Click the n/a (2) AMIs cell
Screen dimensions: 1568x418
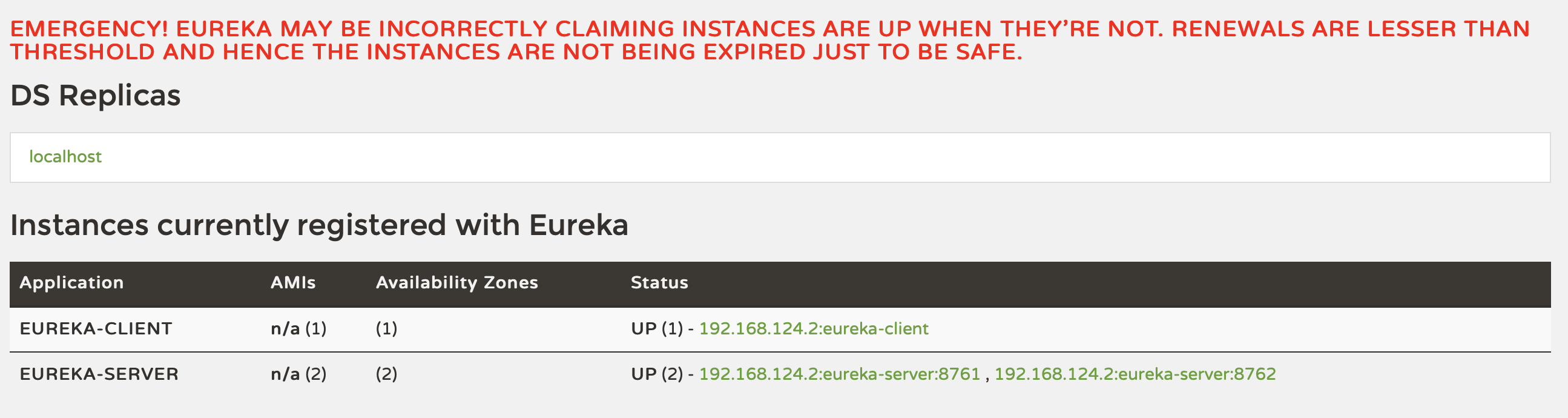298,374
